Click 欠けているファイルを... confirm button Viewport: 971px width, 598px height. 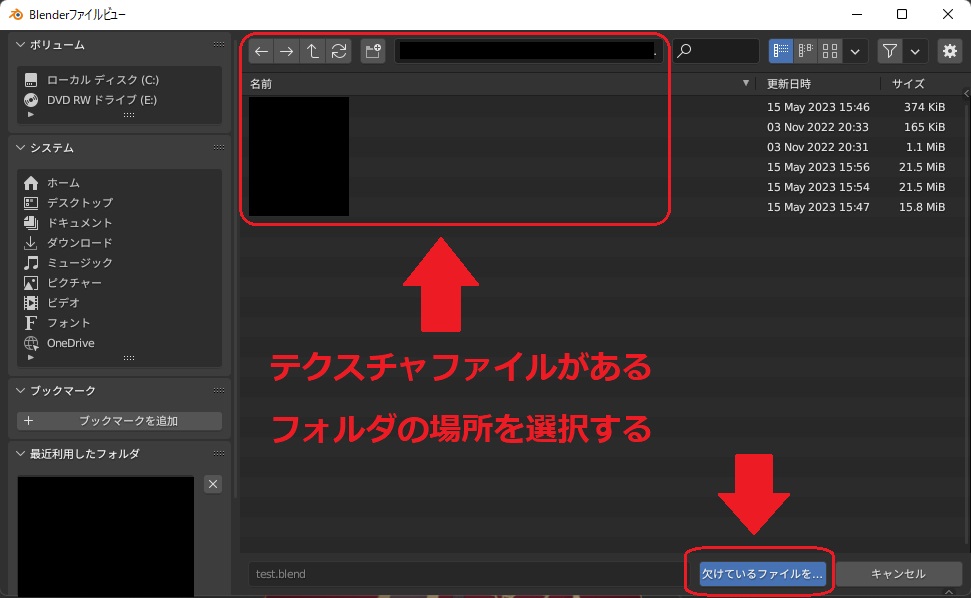(762, 574)
